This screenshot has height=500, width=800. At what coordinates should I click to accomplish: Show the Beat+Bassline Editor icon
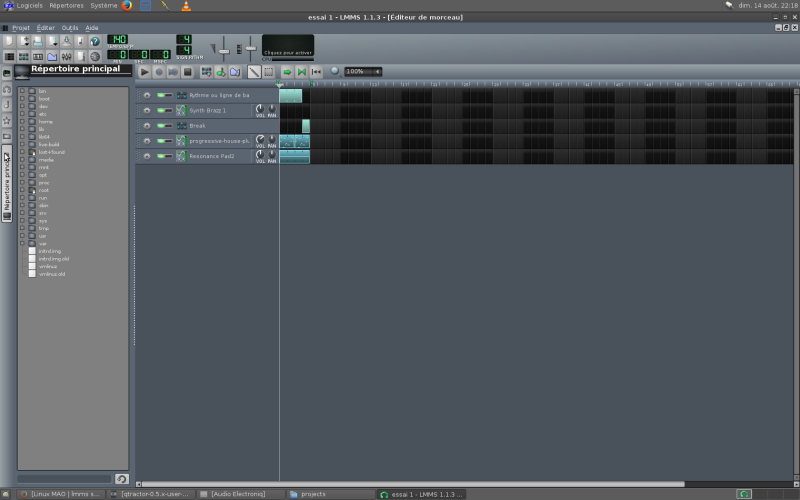click(23, 56)
